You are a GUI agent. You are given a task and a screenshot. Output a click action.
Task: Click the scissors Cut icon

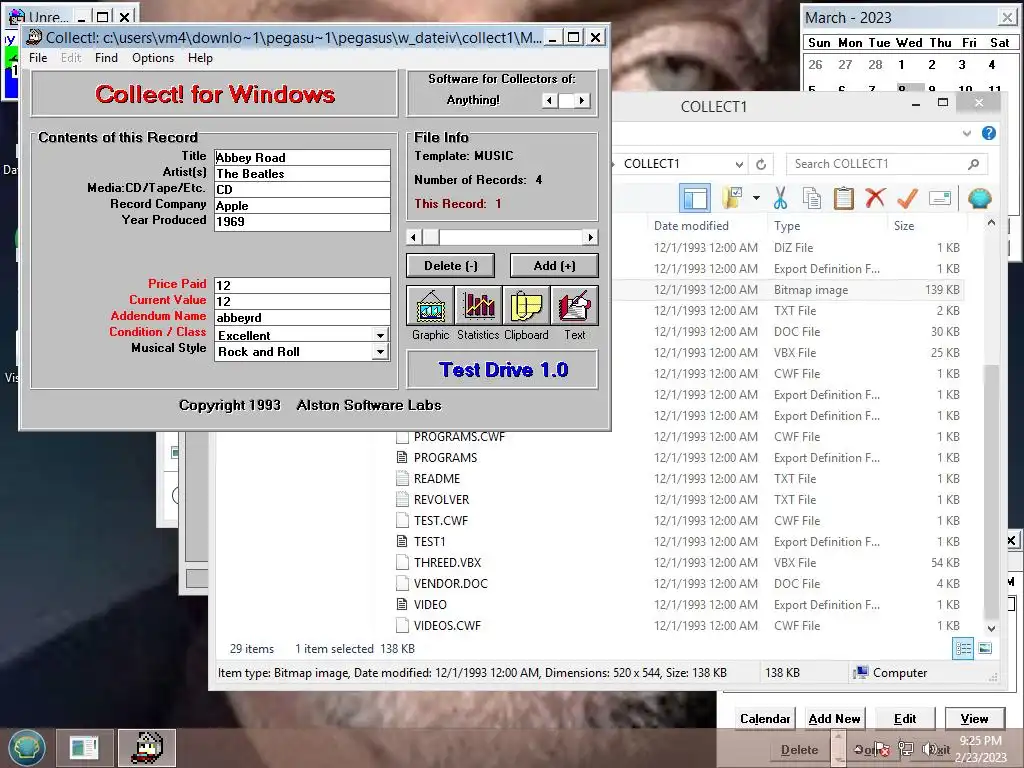(780, 198)
